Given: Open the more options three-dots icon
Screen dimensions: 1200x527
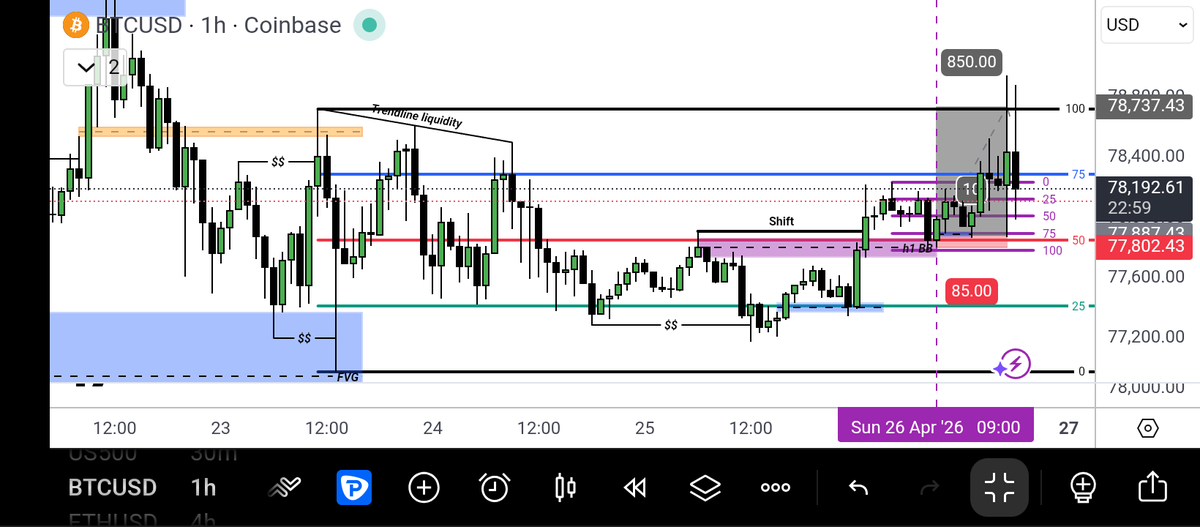Looking at the screenshot, I should 775,488.
